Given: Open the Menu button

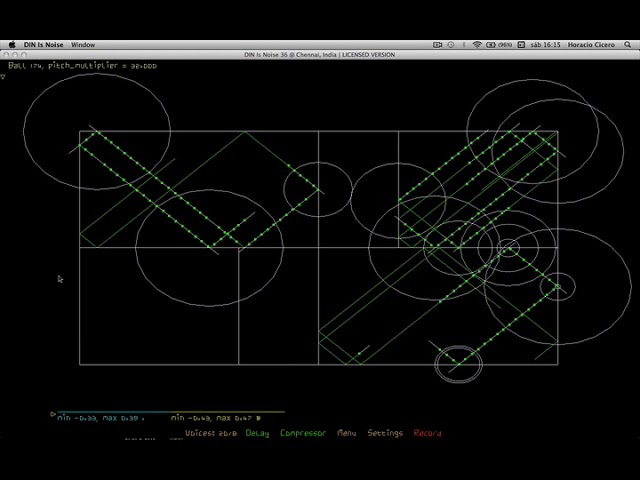Looking at the screenshot, I should (x=347, y=433).
